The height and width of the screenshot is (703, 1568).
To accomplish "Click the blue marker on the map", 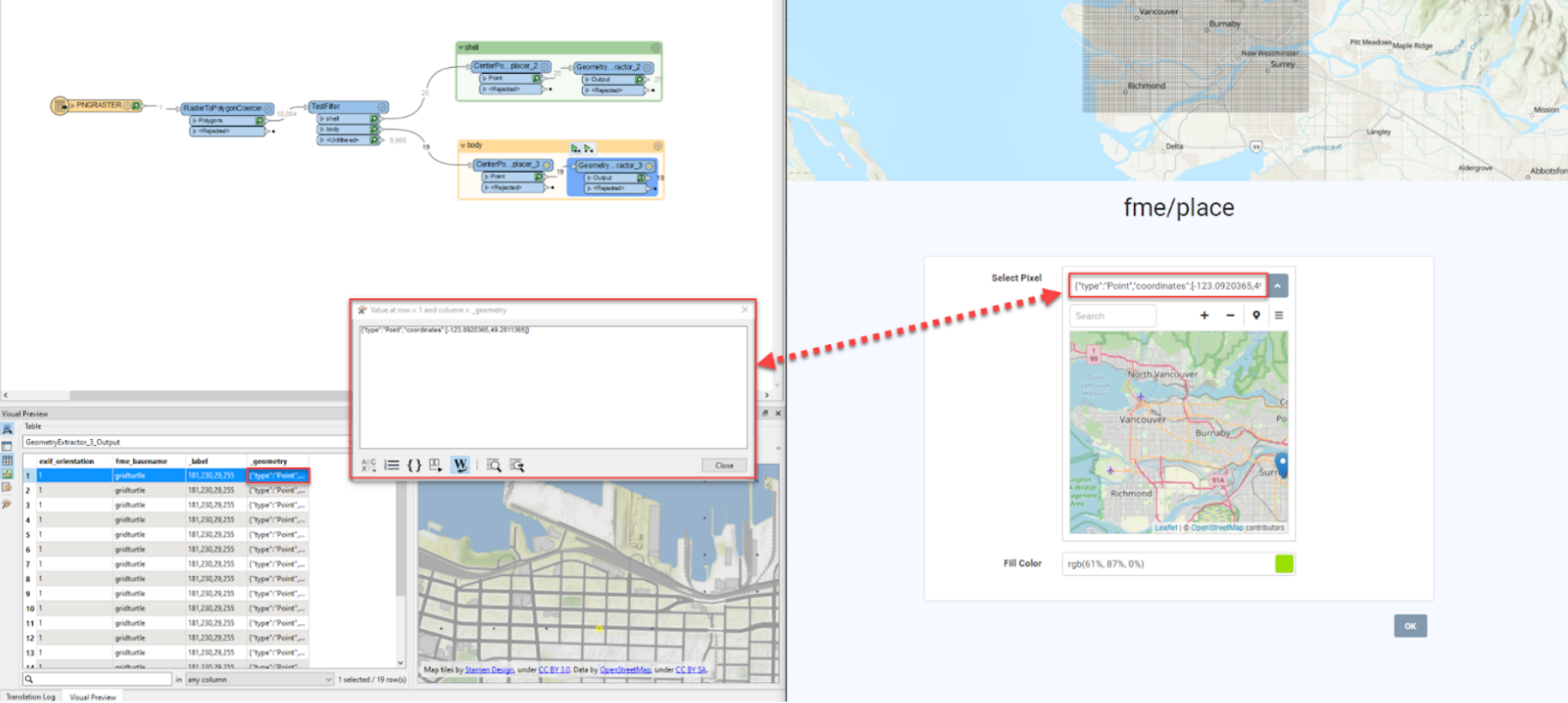I will coord(1282,464).
